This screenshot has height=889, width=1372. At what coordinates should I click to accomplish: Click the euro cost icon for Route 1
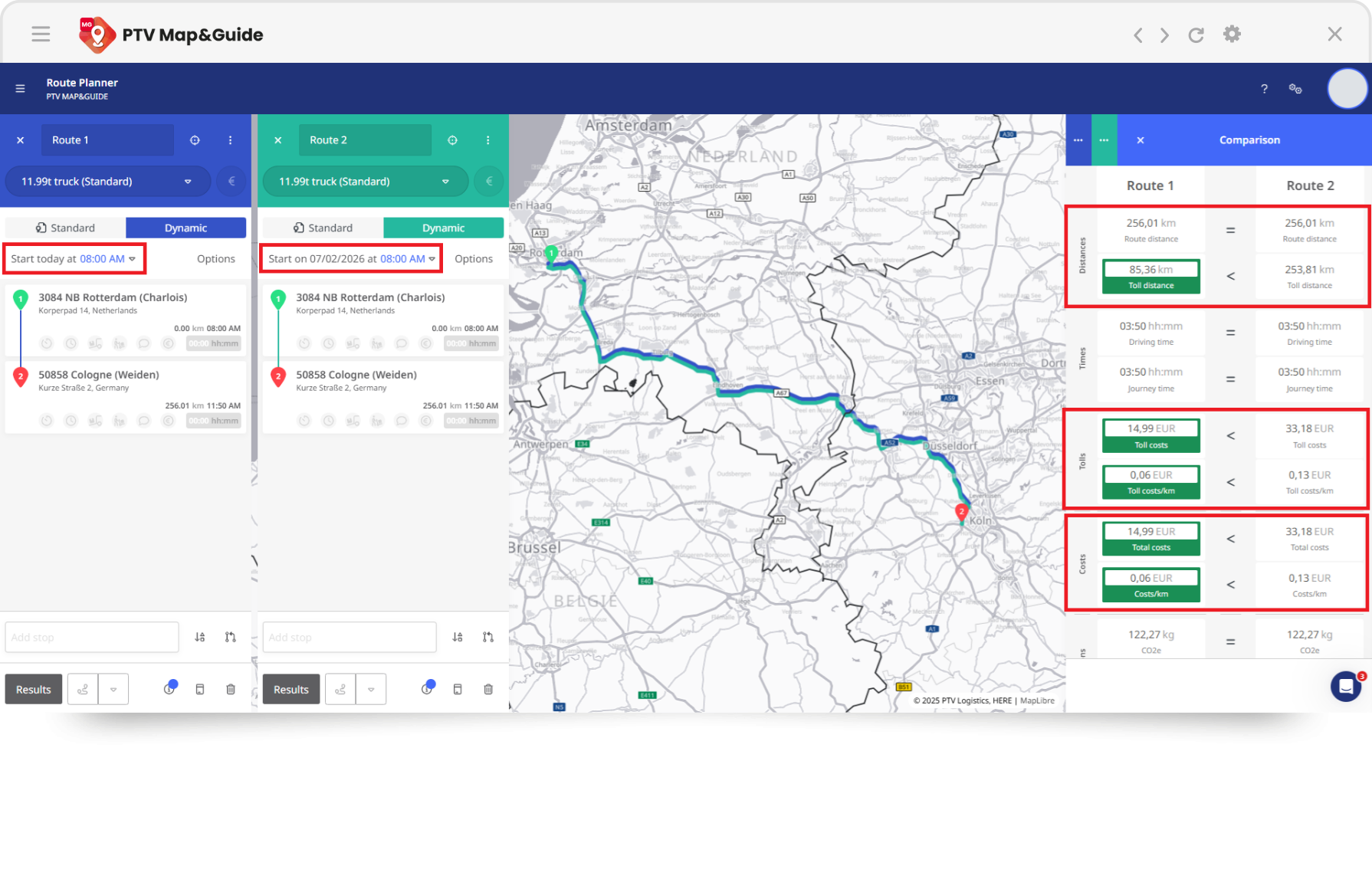tap(231, 182)
